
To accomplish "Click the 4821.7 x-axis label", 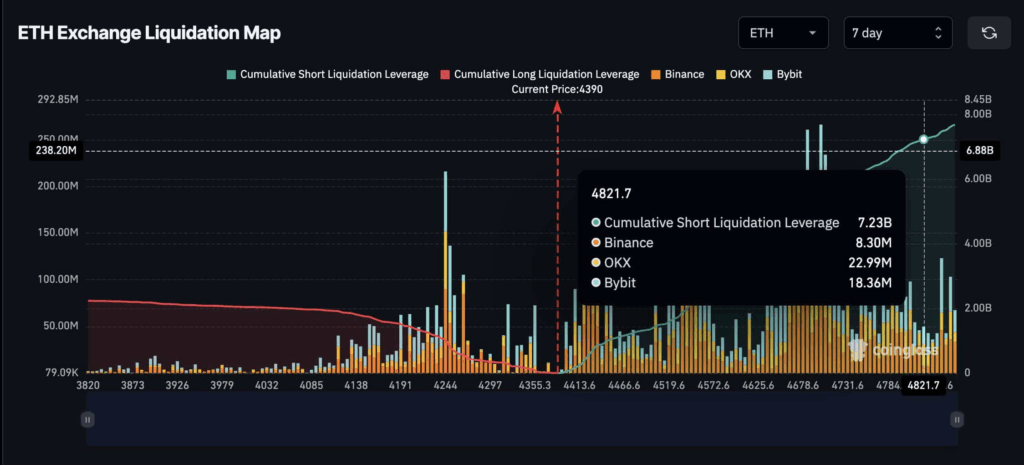I will point(923,385).
